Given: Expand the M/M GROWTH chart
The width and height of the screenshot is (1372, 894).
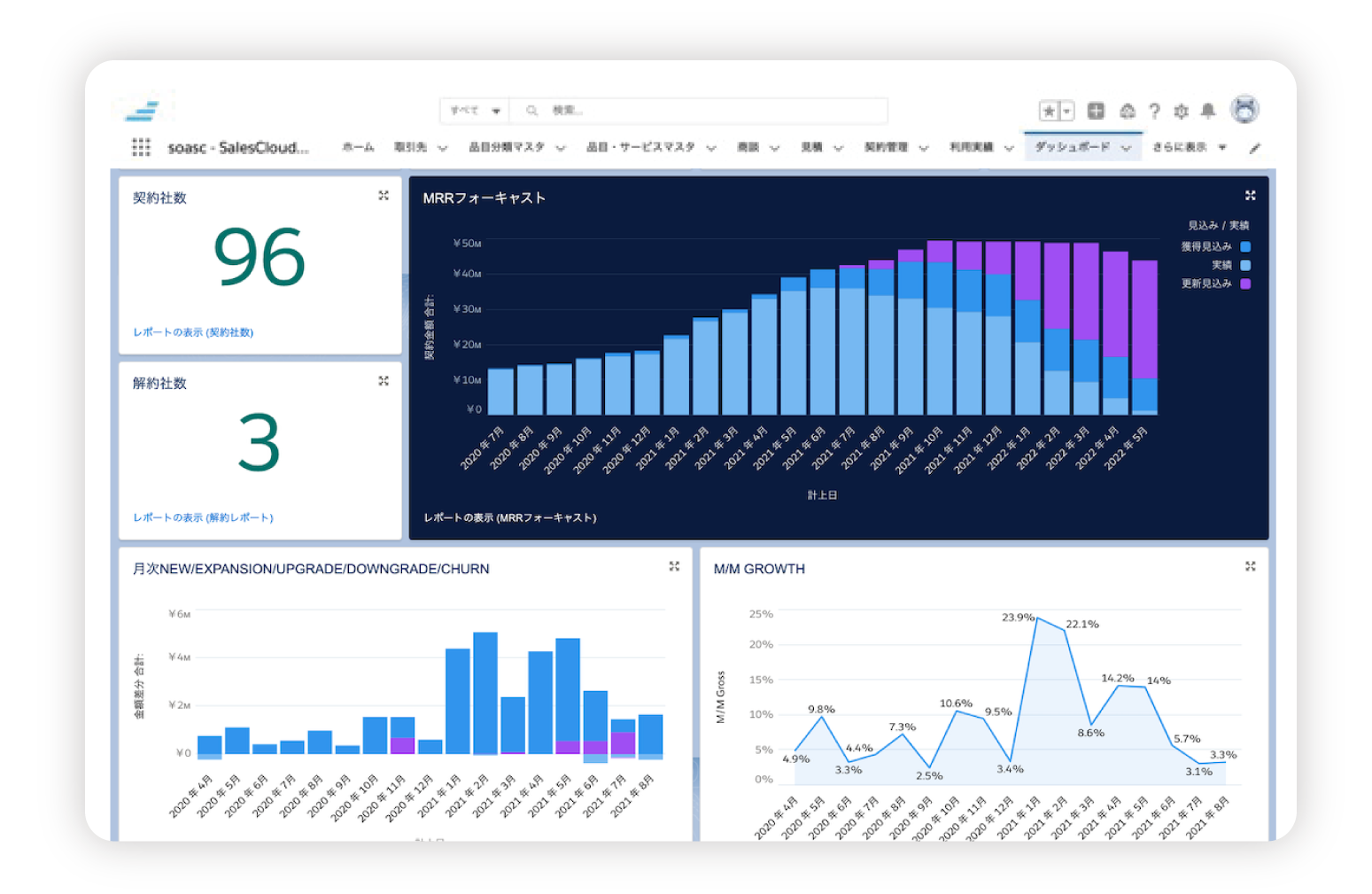Looking at the screenshot, I should tap(1250, 566).
